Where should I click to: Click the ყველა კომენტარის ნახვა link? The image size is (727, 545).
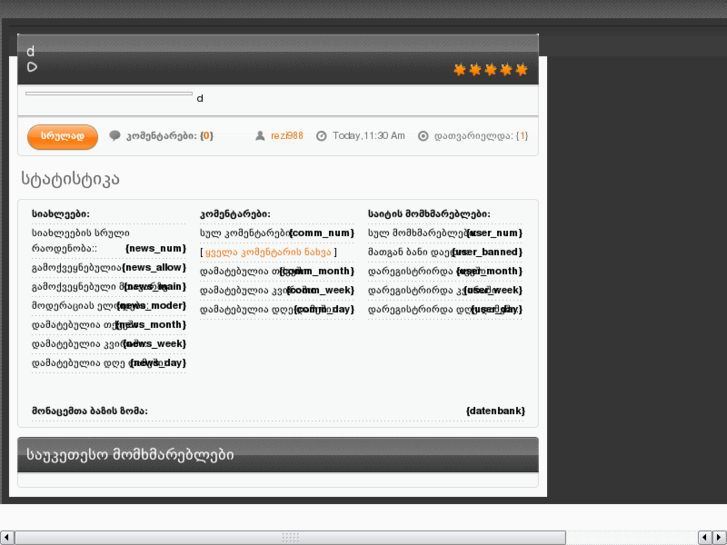click(268, 252)
